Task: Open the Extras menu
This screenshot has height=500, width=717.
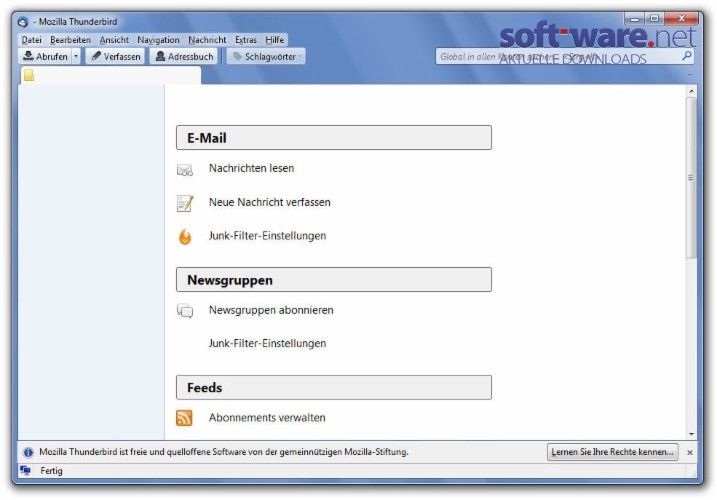Action: (246, 40)
